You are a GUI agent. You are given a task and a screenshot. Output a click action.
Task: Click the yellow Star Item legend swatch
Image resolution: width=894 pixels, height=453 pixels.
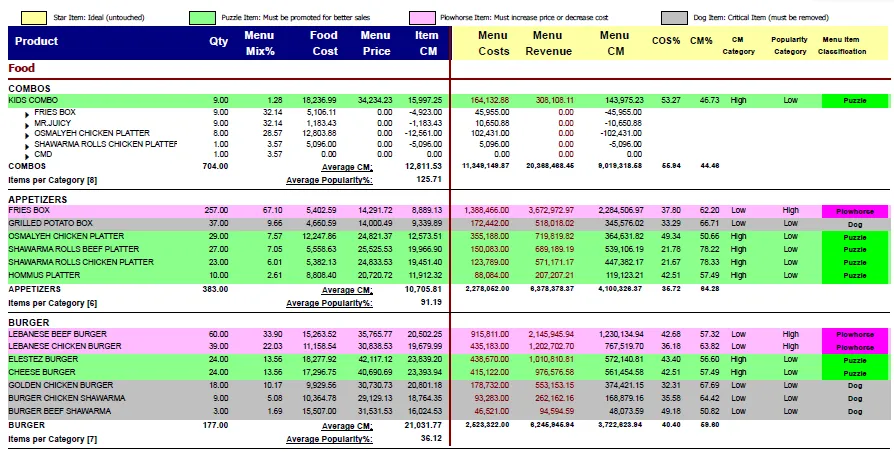click(34, 18)
